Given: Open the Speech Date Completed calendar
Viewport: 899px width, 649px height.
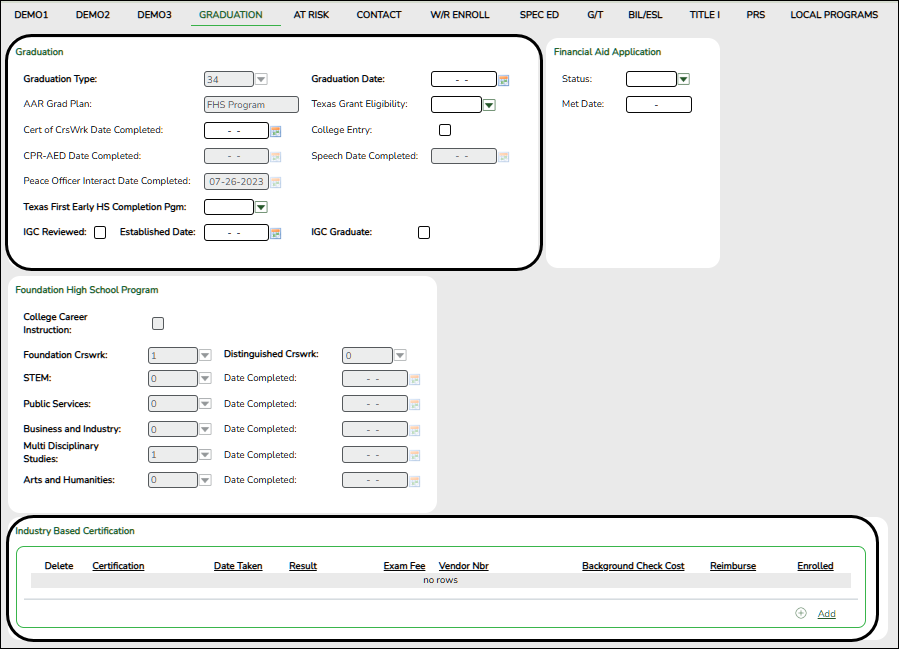Looking at the screenshot, I should click(x=505, y=156).
